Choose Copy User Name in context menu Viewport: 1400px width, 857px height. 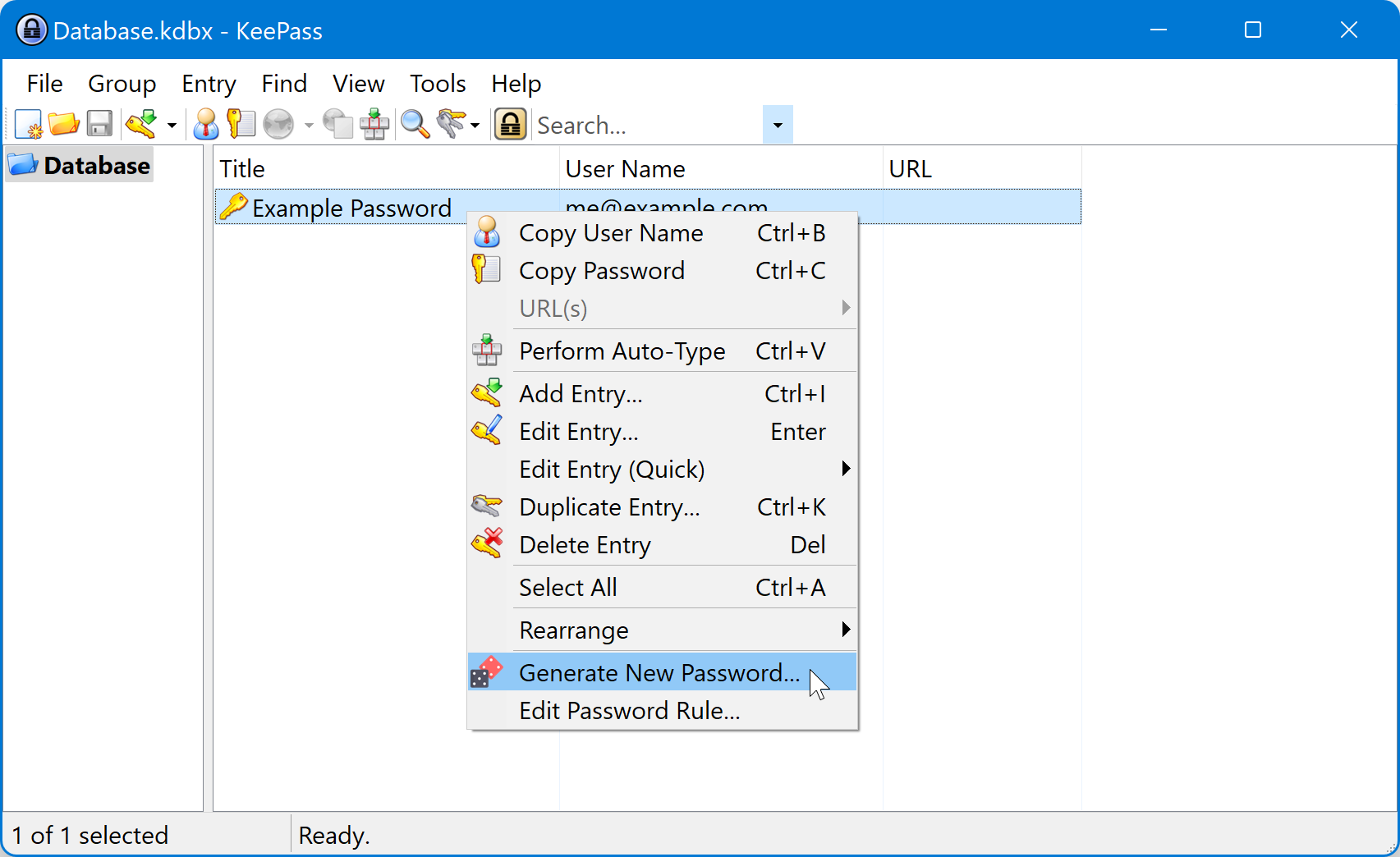[x=663, y=233]
